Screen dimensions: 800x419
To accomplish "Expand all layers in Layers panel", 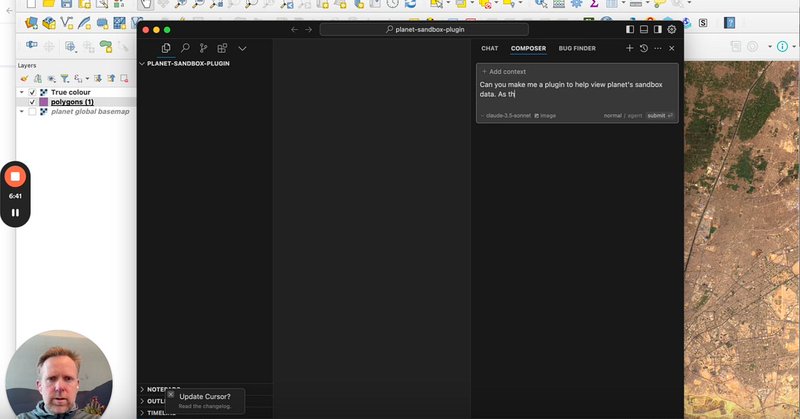I will coord(97,79).
